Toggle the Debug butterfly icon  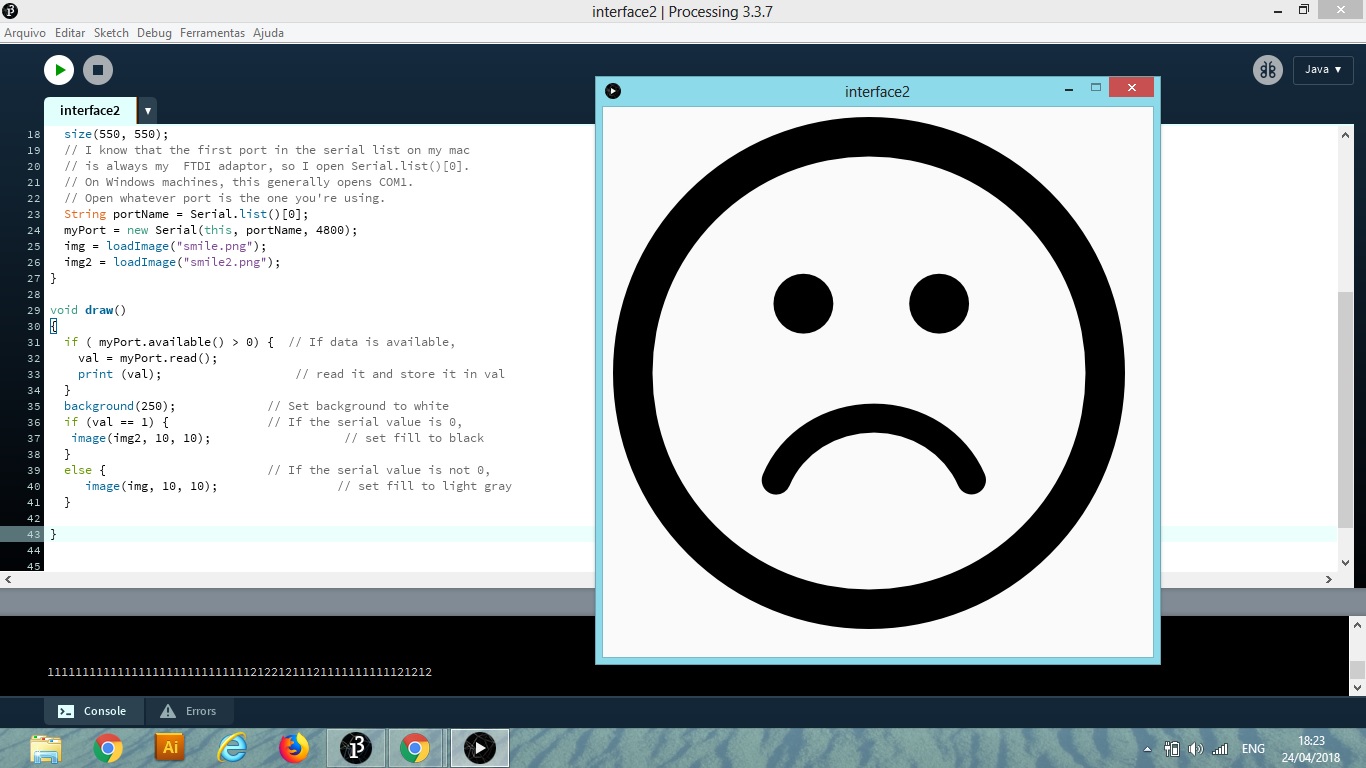click(x=1268, y=70)
